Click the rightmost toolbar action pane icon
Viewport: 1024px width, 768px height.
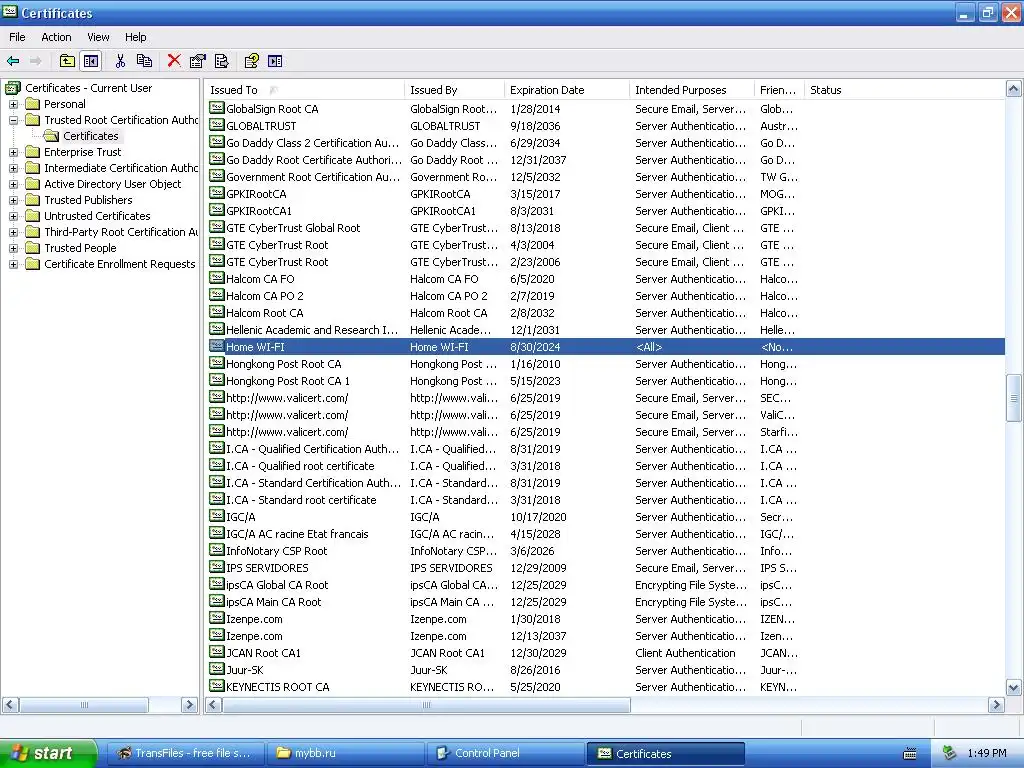275,61
